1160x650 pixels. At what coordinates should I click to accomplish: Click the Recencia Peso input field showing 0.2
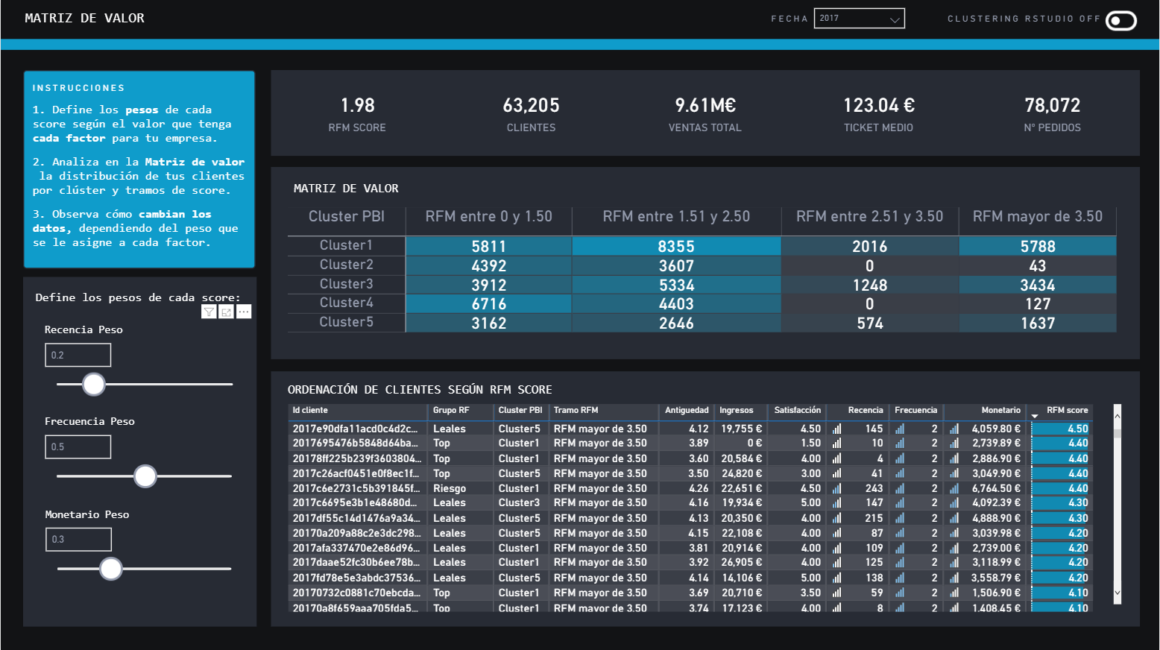pos(77,354)
